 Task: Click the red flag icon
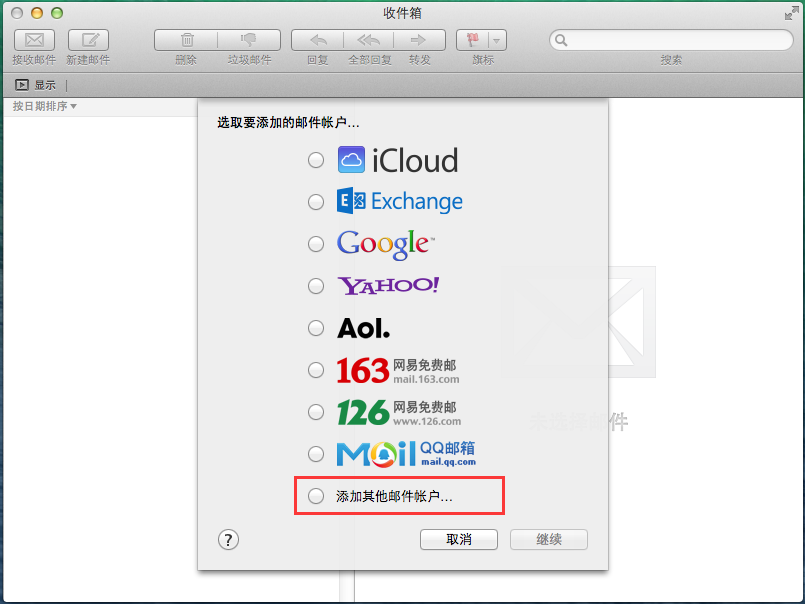point(471,40)
